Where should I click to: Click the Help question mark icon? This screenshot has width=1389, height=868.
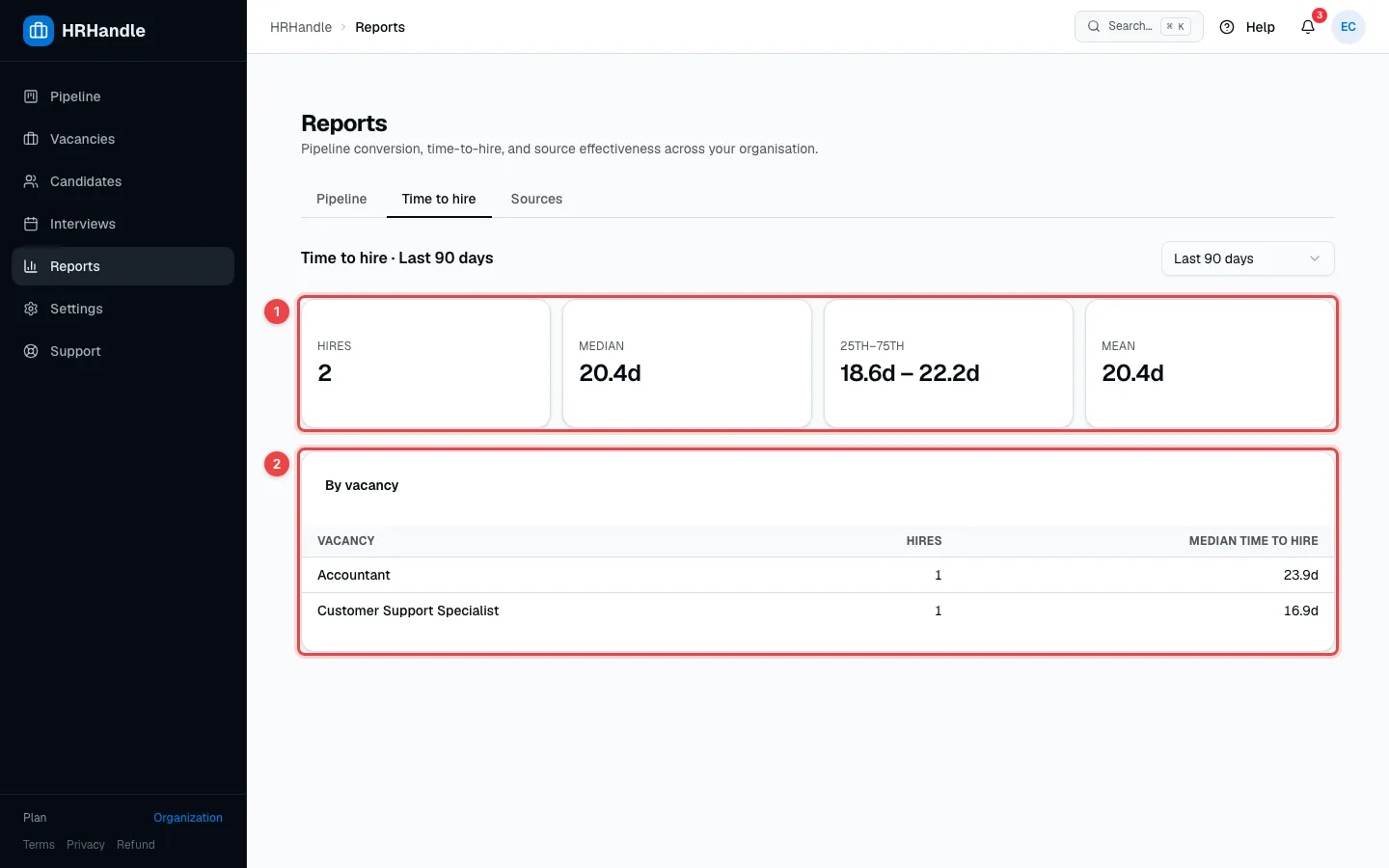click(1227, 27)
